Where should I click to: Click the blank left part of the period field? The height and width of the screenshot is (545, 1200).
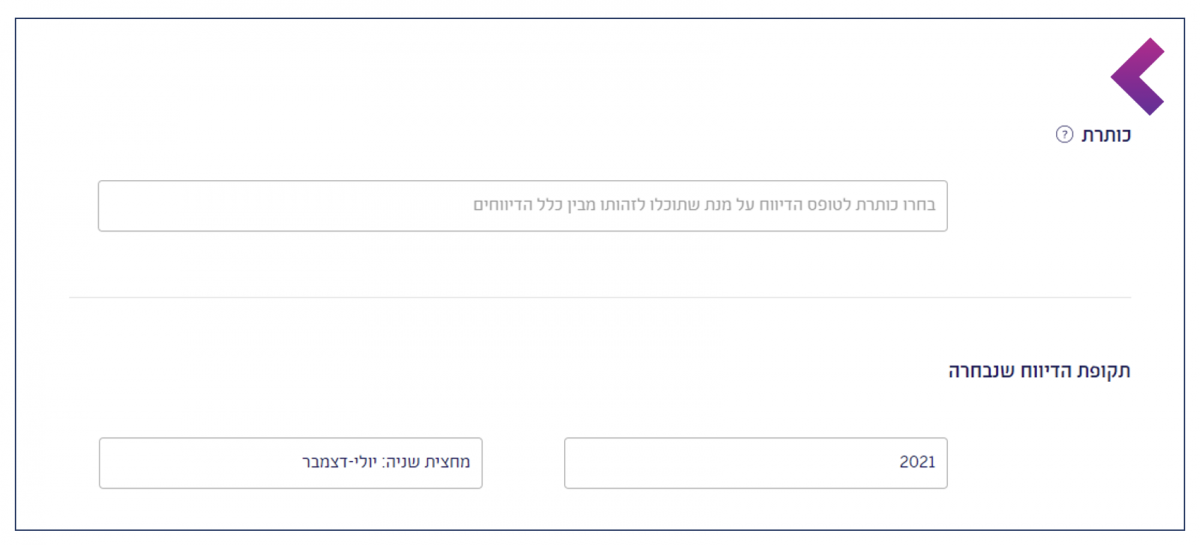pyautogui.click(x=180, y=463)
